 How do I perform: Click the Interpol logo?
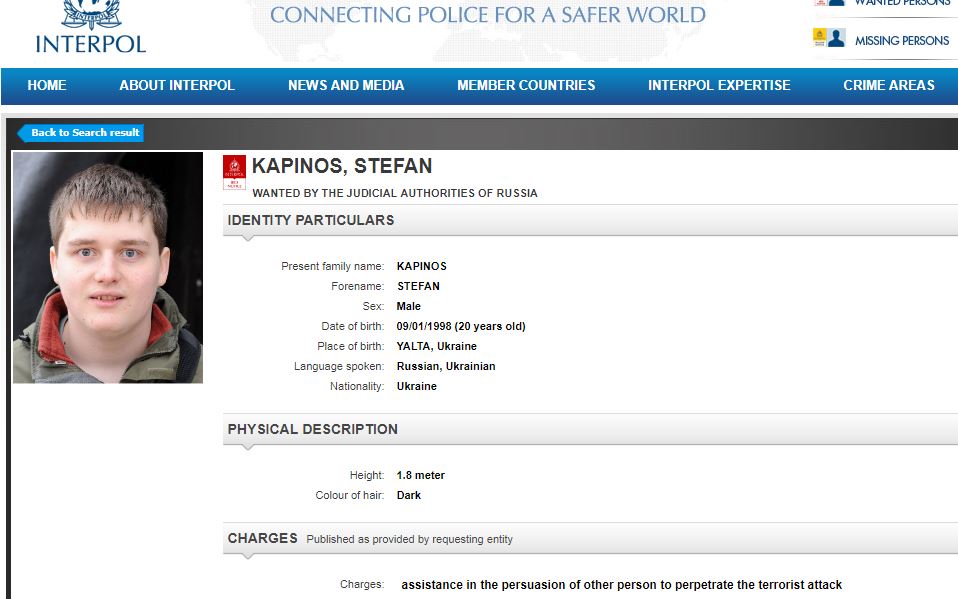[90, 27]
